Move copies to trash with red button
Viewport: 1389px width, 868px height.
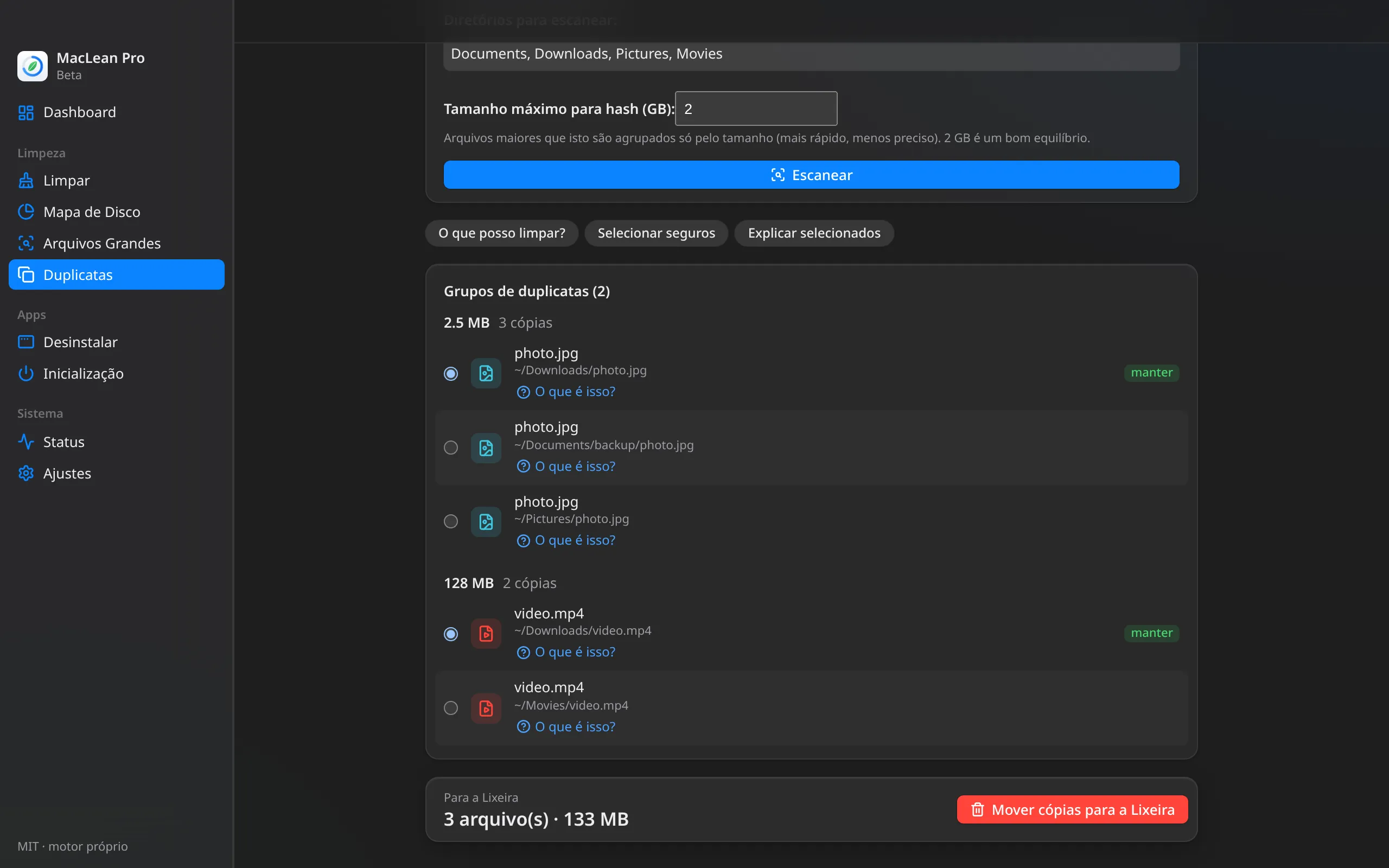point(1072,809)
